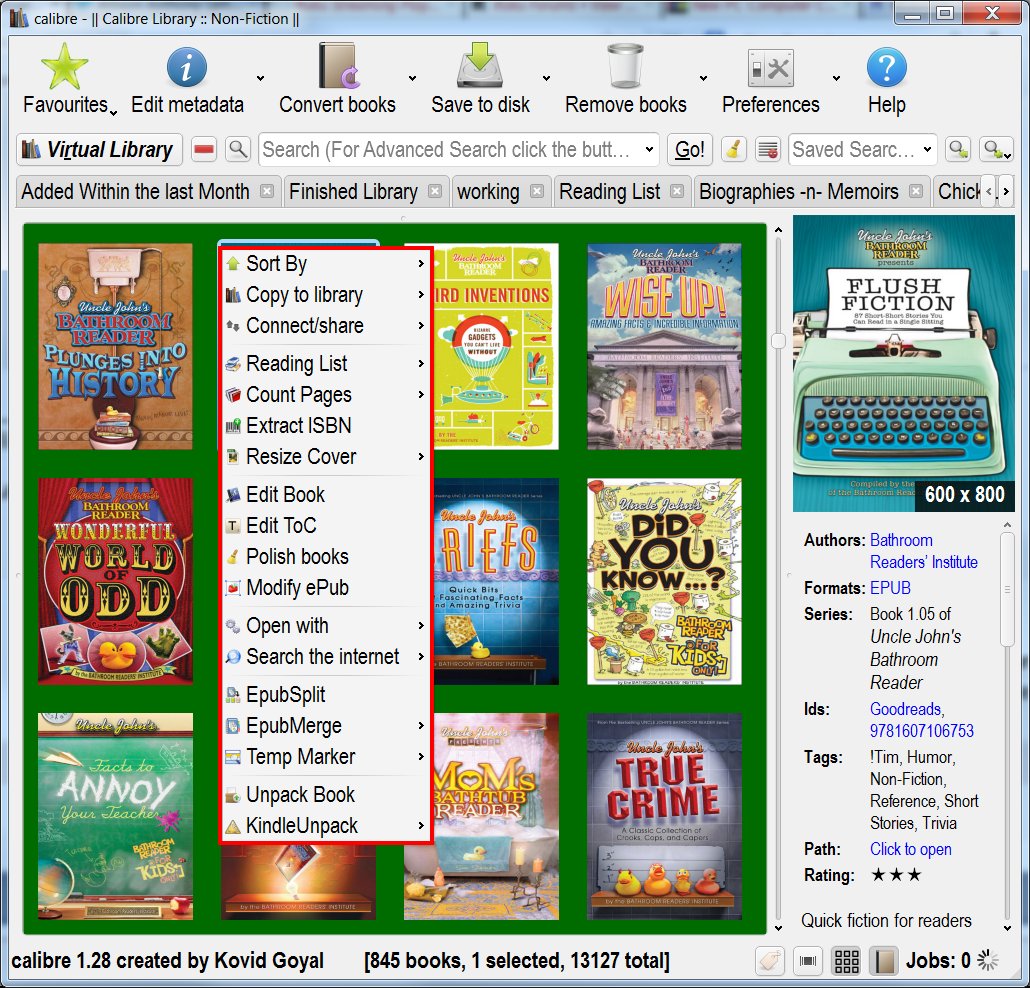Open Preferences dropdown arrow
The image size is (1030, 988).
click(x=836, y=78)
